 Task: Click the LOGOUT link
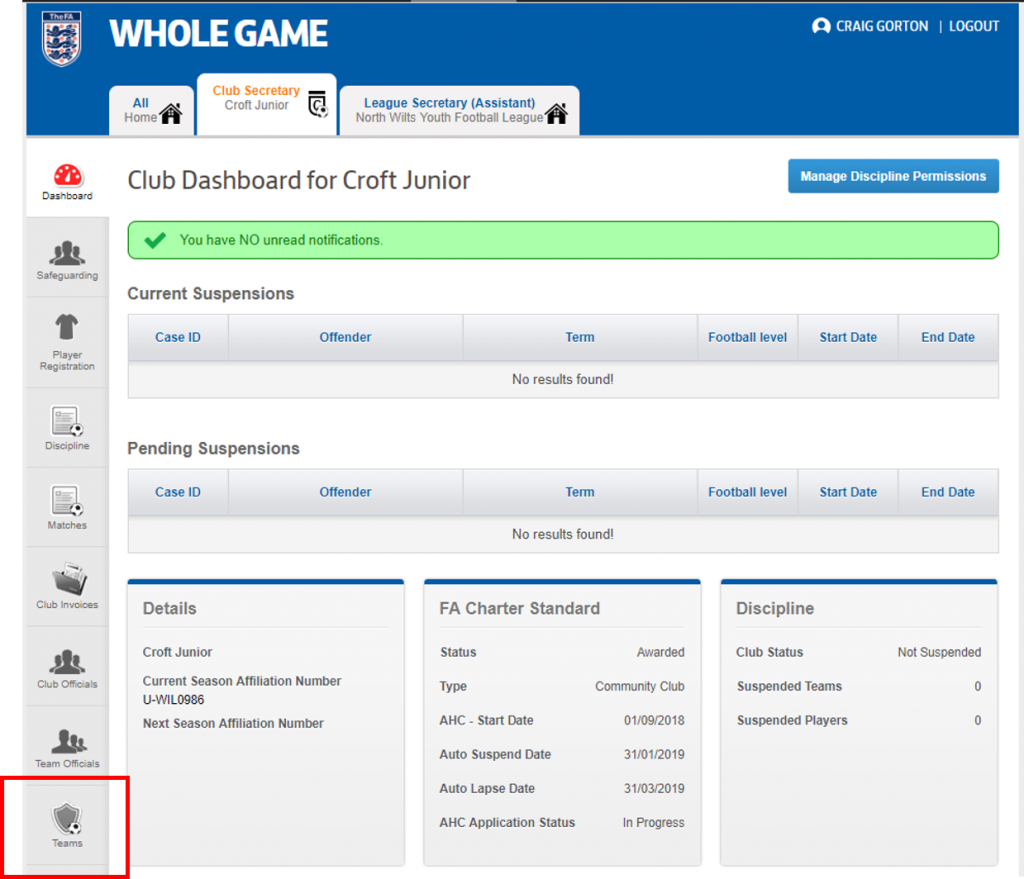pos(974,26)
